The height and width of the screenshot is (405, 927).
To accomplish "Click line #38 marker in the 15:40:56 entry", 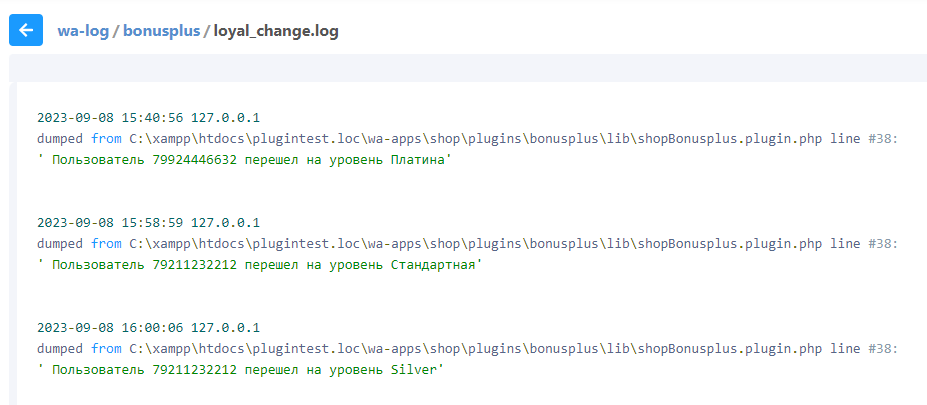I will (881, 139).
